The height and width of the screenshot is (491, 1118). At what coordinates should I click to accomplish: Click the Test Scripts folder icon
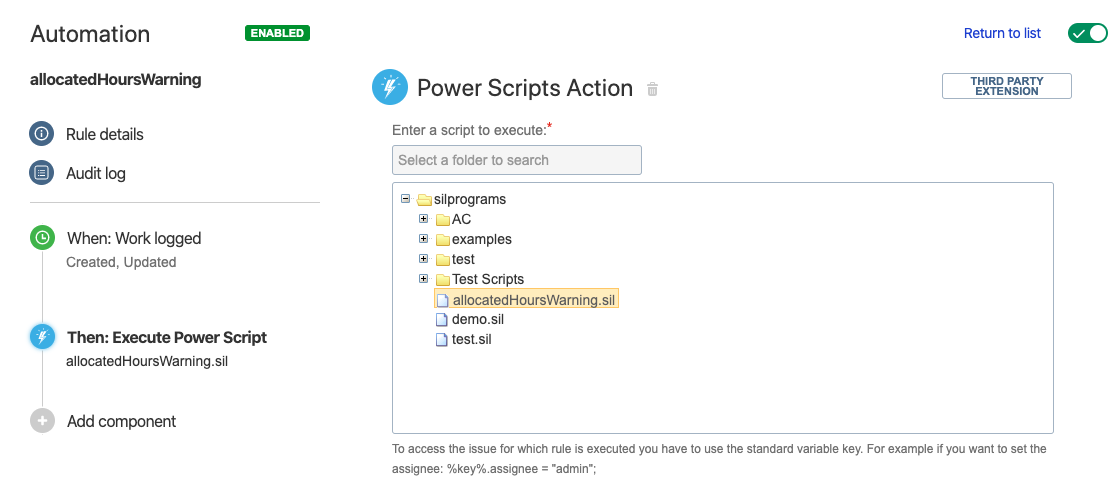tap(442, 279)
